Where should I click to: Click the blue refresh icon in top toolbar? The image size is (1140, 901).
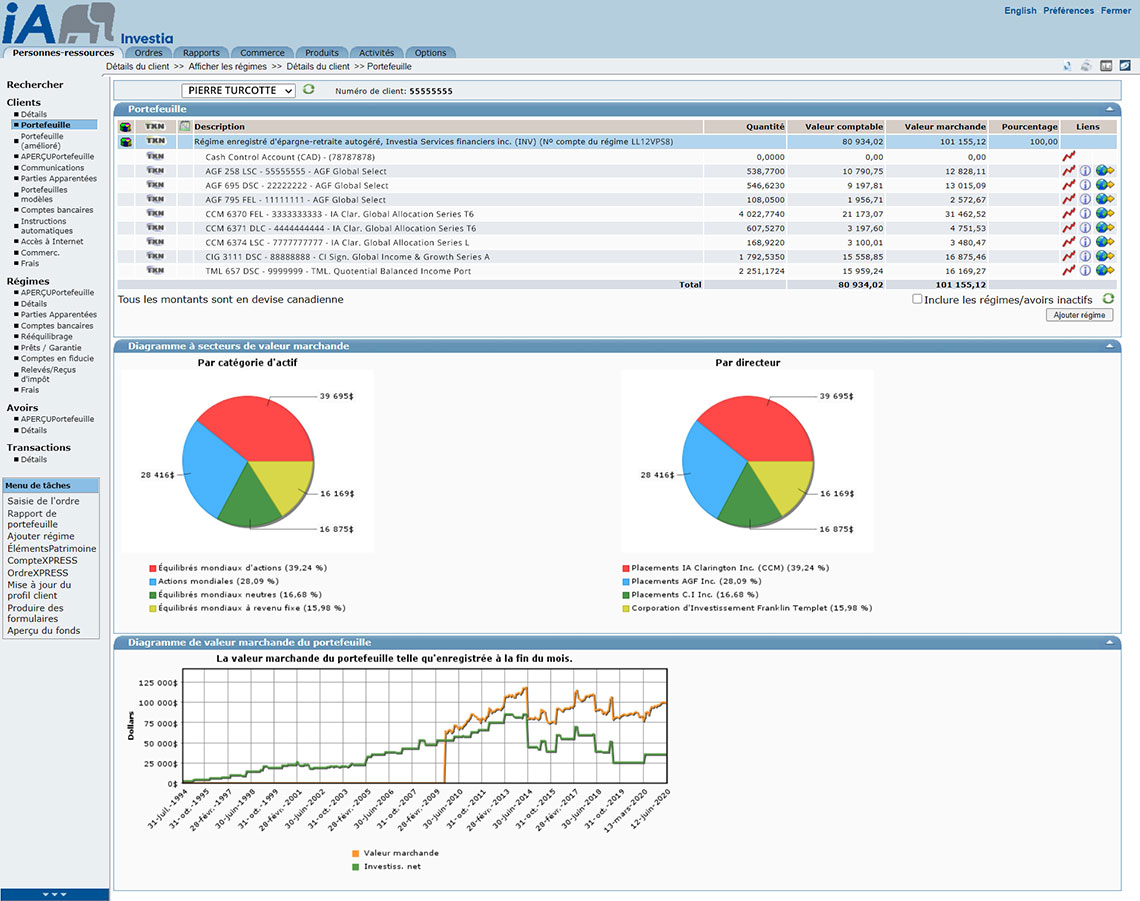(x=1067, y=66)
